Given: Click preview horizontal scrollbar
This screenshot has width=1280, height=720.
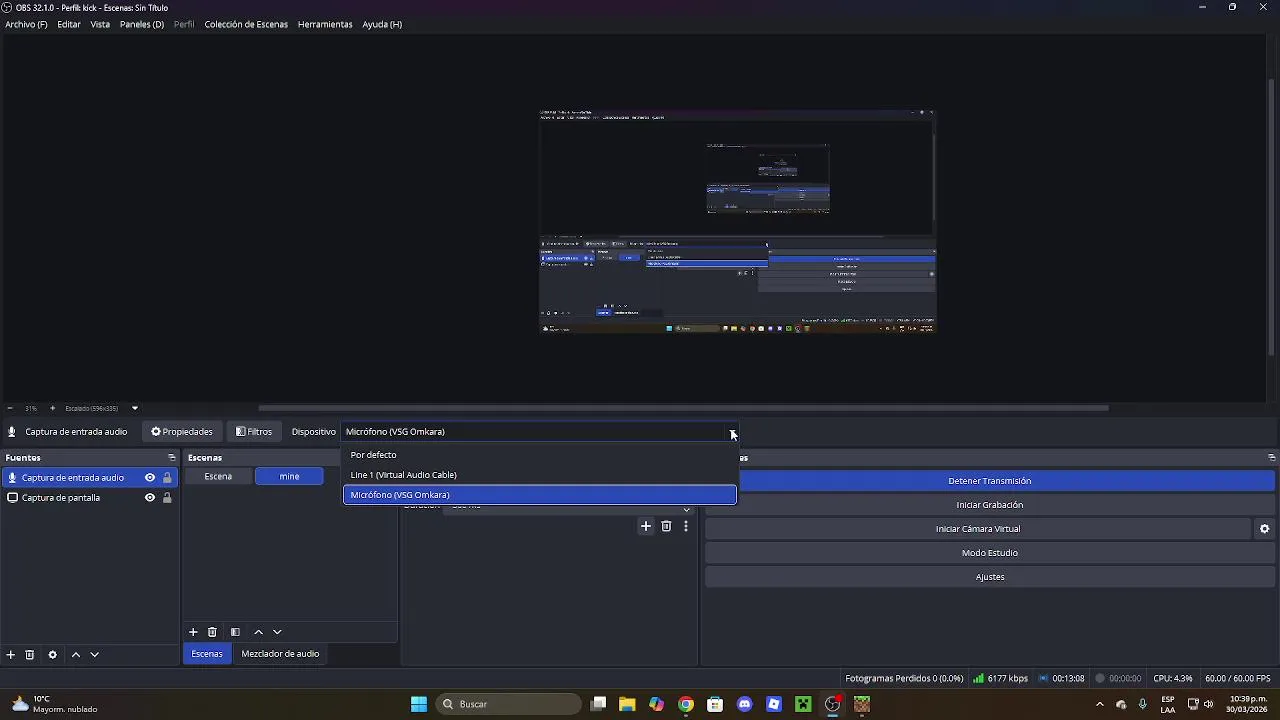Looking at the screenshot, I should coord(683,408).
